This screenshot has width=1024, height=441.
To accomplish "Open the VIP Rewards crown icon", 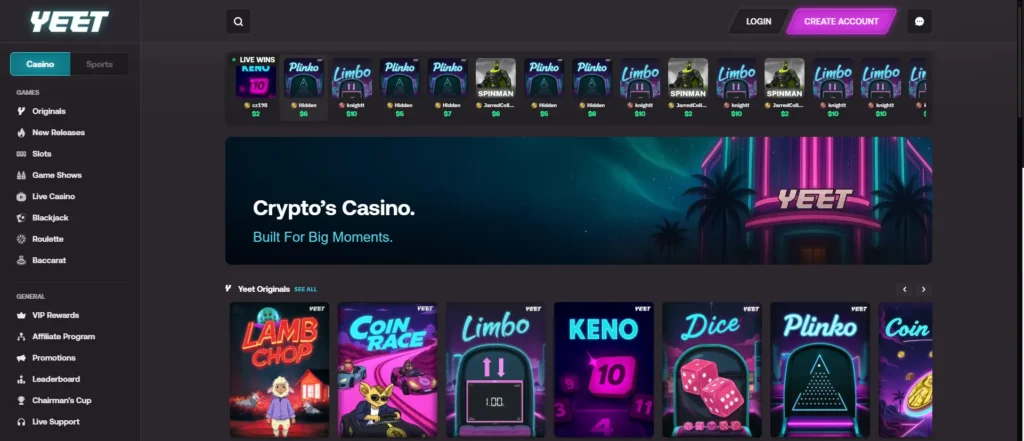I will (x=21, y=316).
